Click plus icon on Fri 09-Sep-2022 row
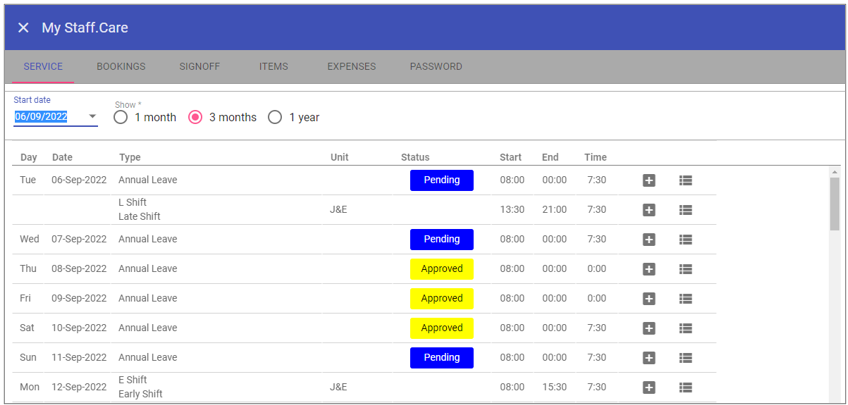Image resolution: width=848 pixels, height=405 pixels. point(649,298)
